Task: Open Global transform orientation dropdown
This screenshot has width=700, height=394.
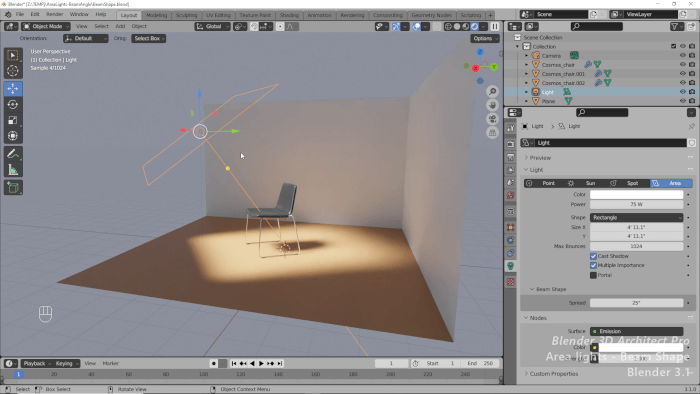Action: (212, 27)
